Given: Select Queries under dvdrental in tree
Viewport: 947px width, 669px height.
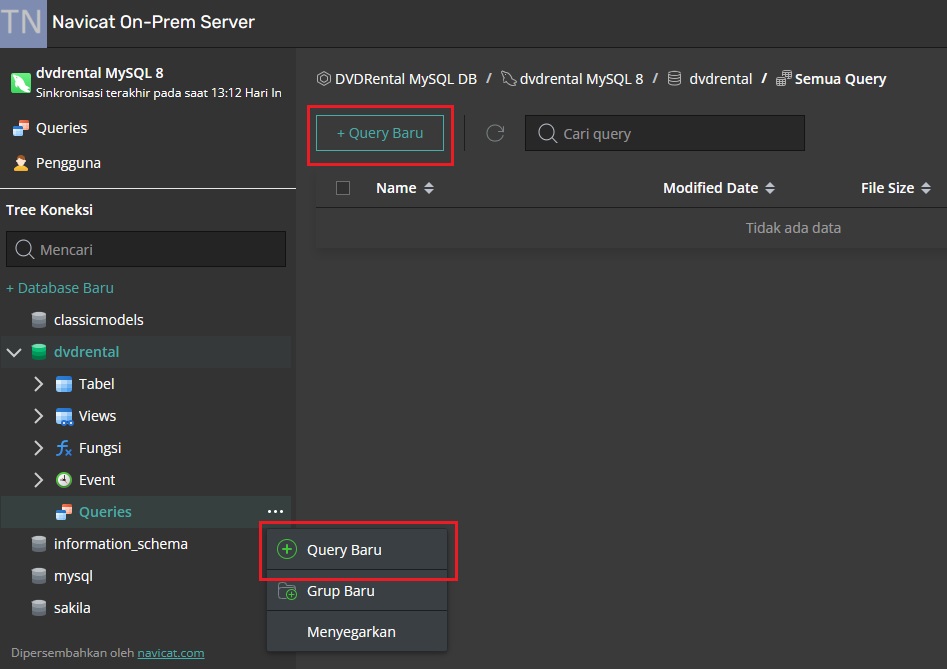Looking at the screenshot, I should [x=105, y=512].
